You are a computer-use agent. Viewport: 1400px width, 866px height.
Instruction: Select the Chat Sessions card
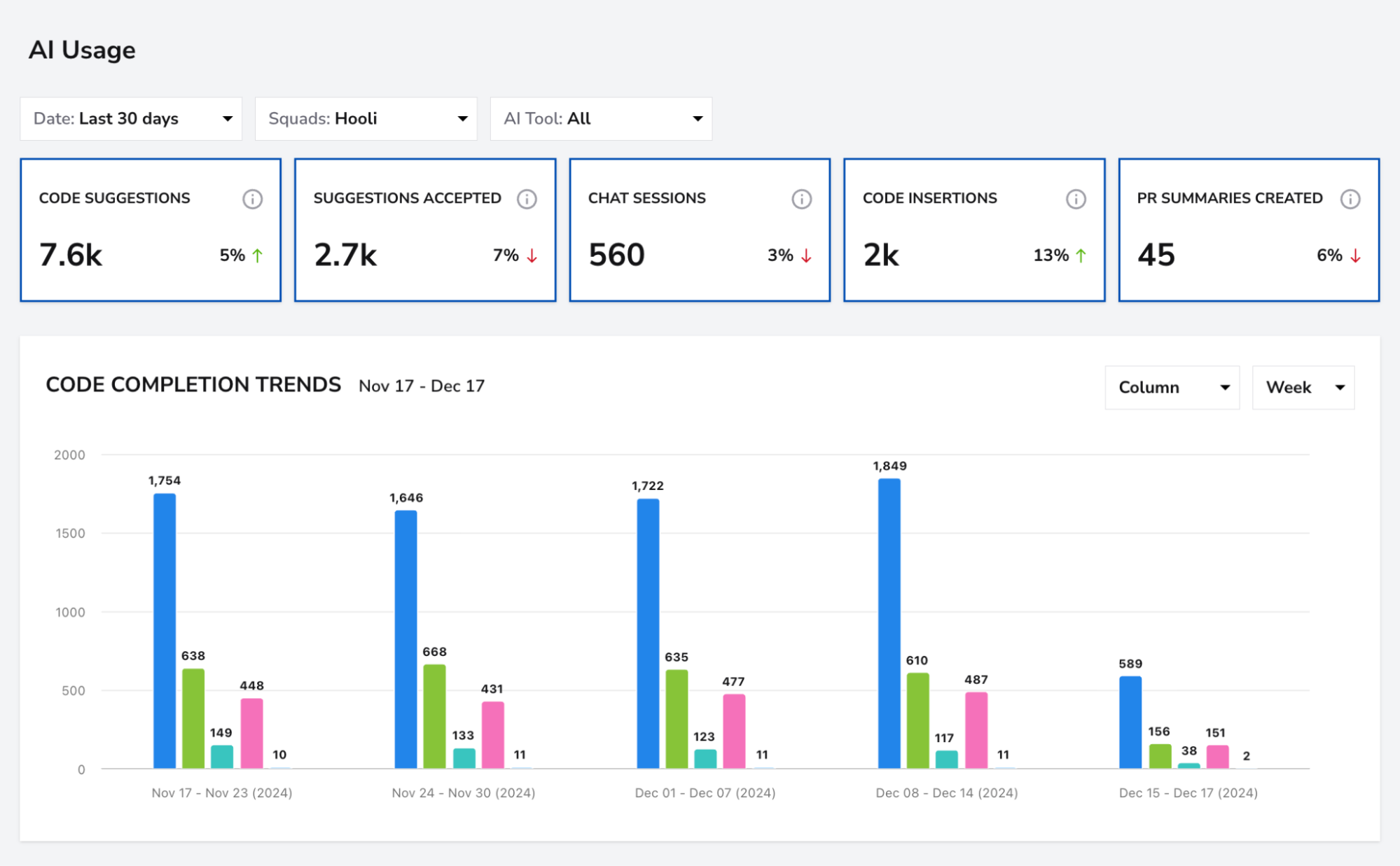click(700, 230)
